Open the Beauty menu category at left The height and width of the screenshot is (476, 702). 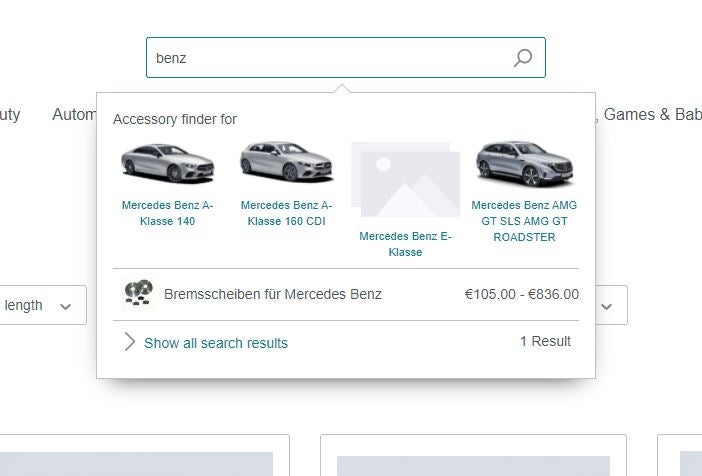(10, 115)
